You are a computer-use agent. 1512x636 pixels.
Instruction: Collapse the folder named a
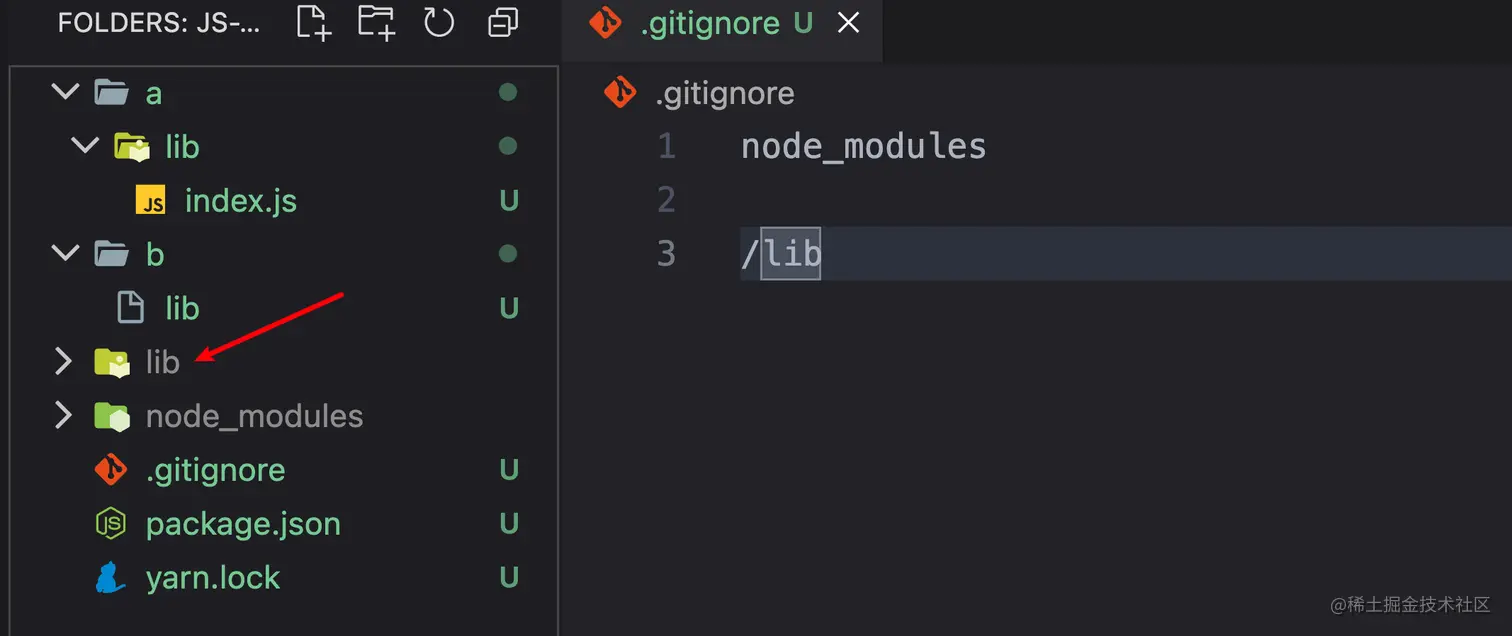[64, 93]
